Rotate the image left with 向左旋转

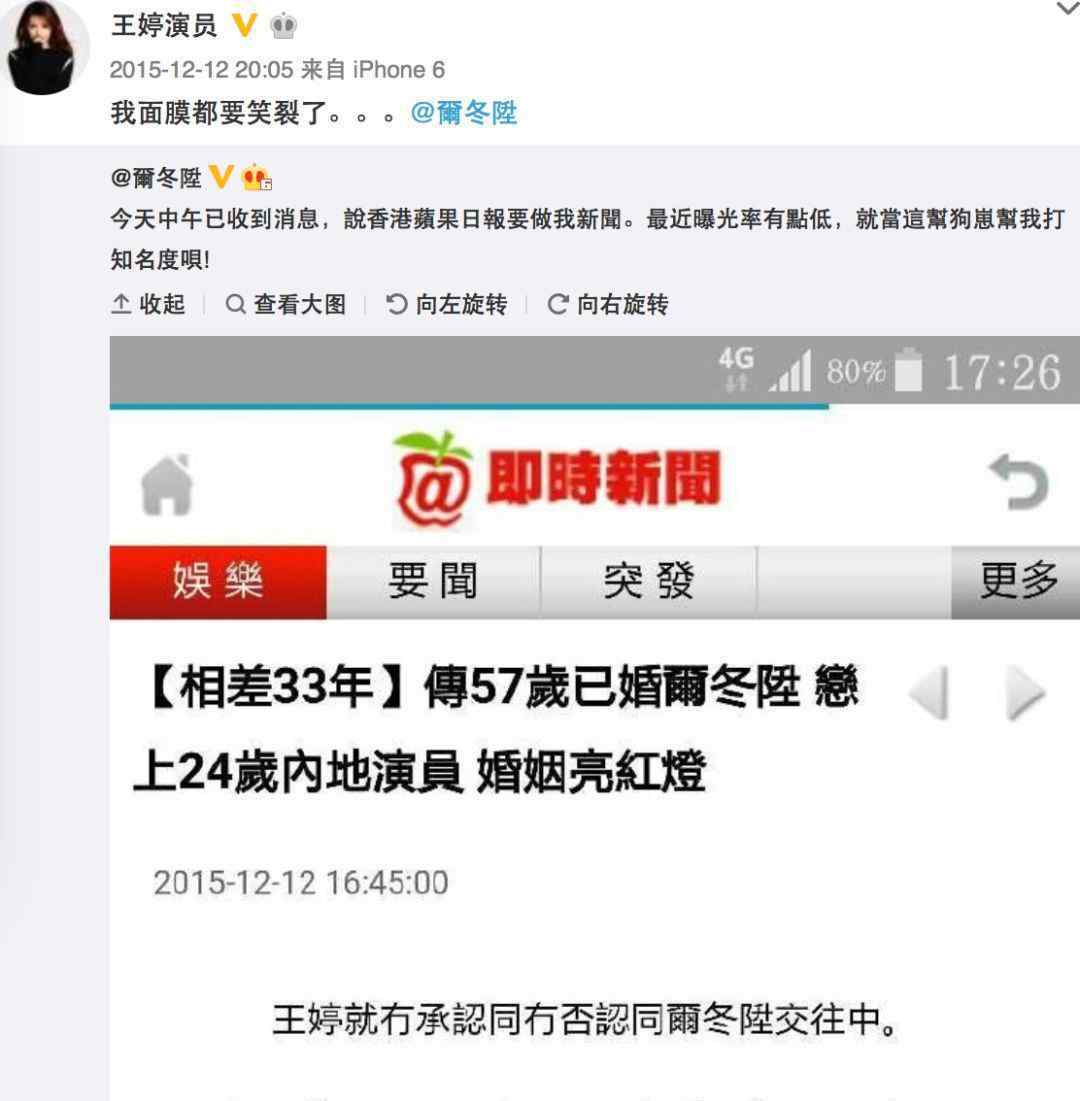[x=447, y=304]
